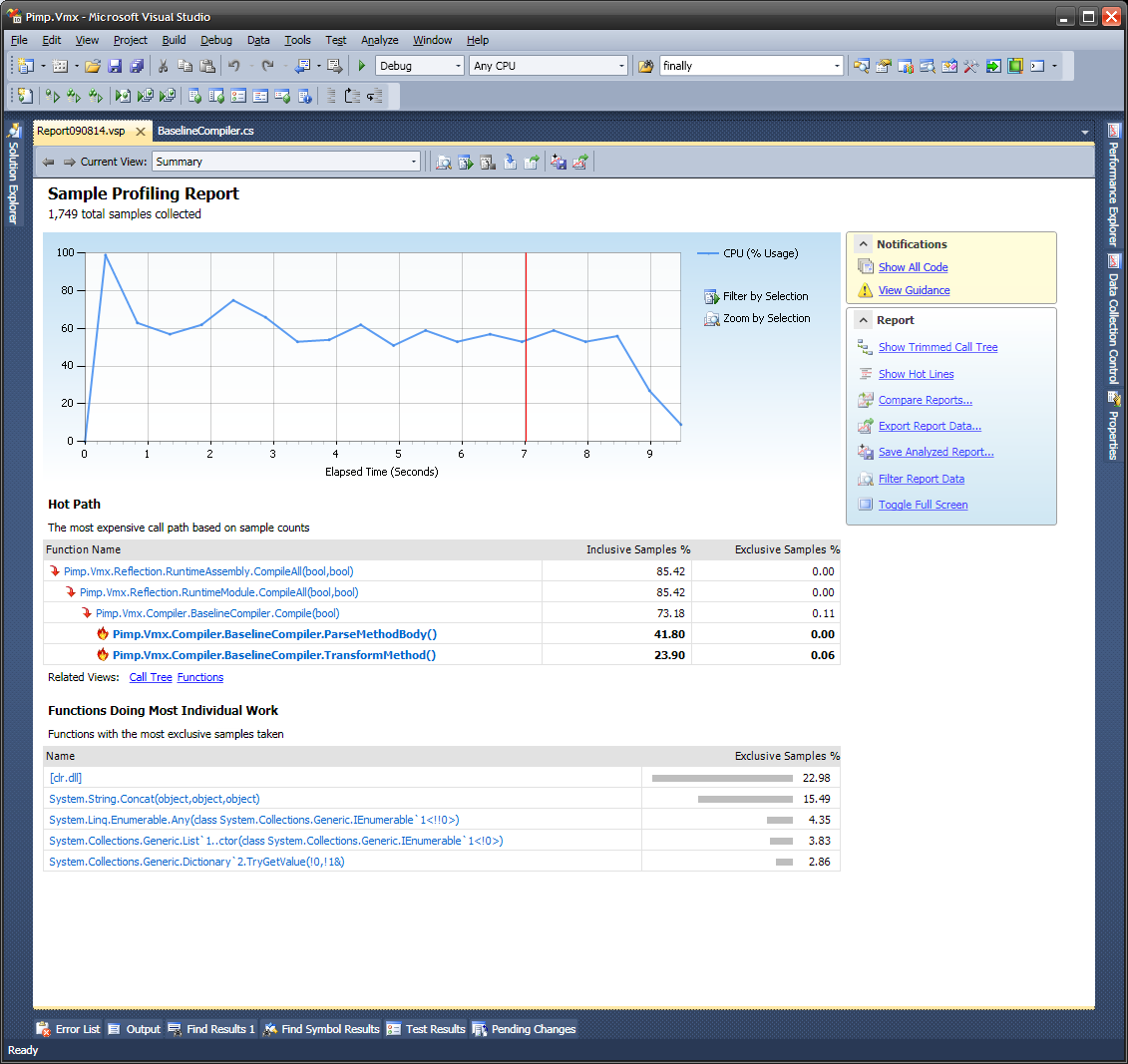Viewport: 1128px width, 1064px height.
Task: Open the Toolbox hammer-and-wrench icon
Action: click(x=971, y=66)
